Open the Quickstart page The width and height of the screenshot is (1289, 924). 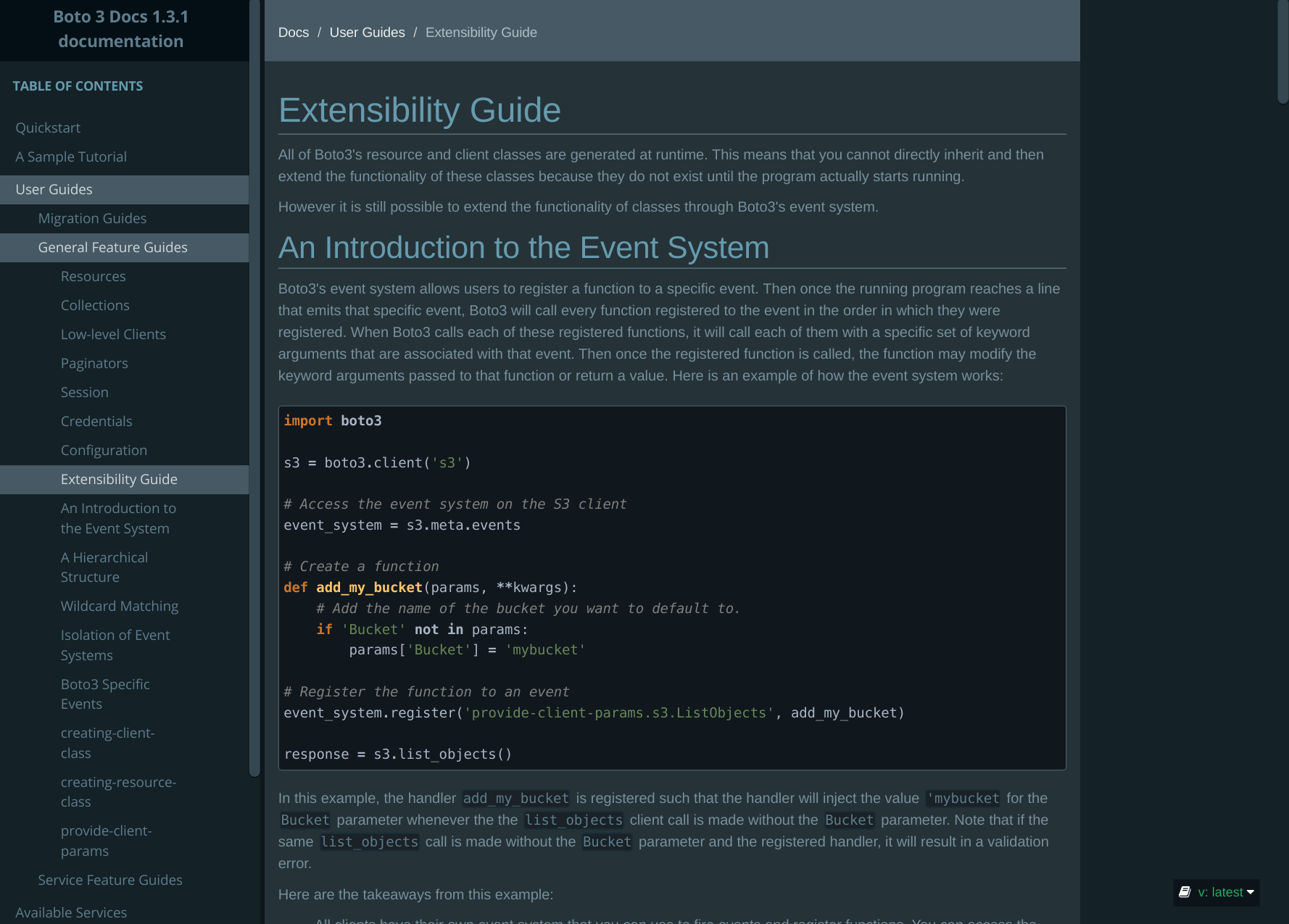pos(48,128)
